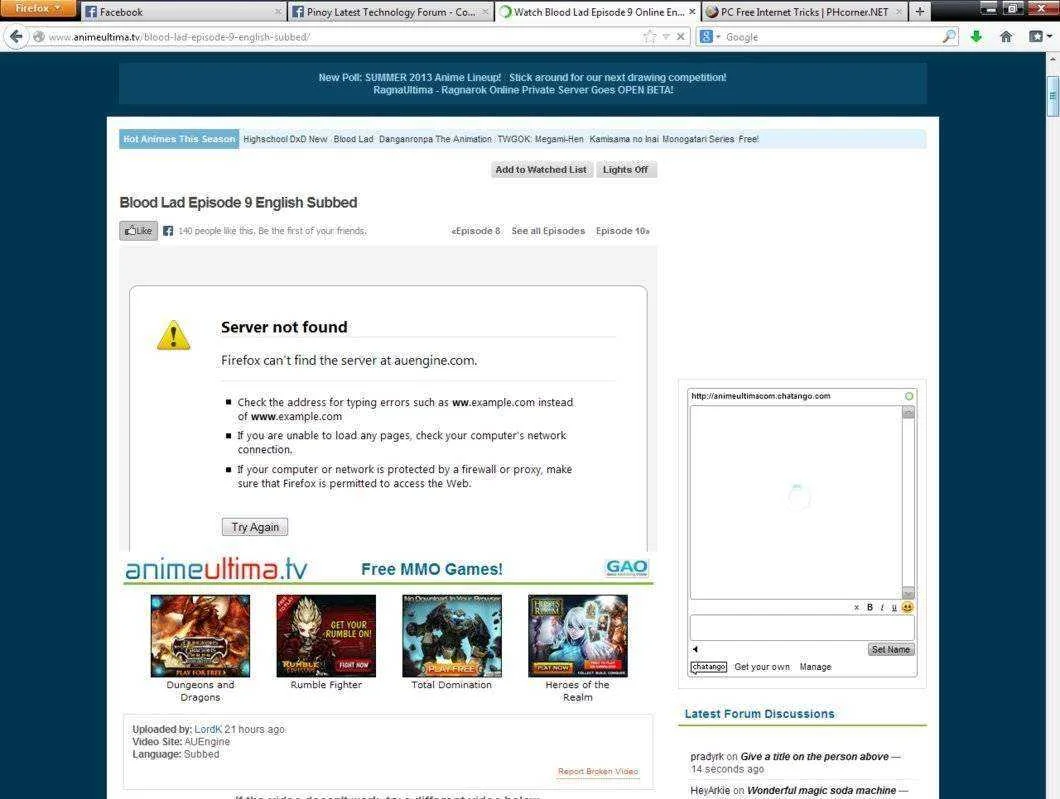Screen dimensions: 1060x799
Task: Click Report Broken Video link
Action: coord(598,771)
